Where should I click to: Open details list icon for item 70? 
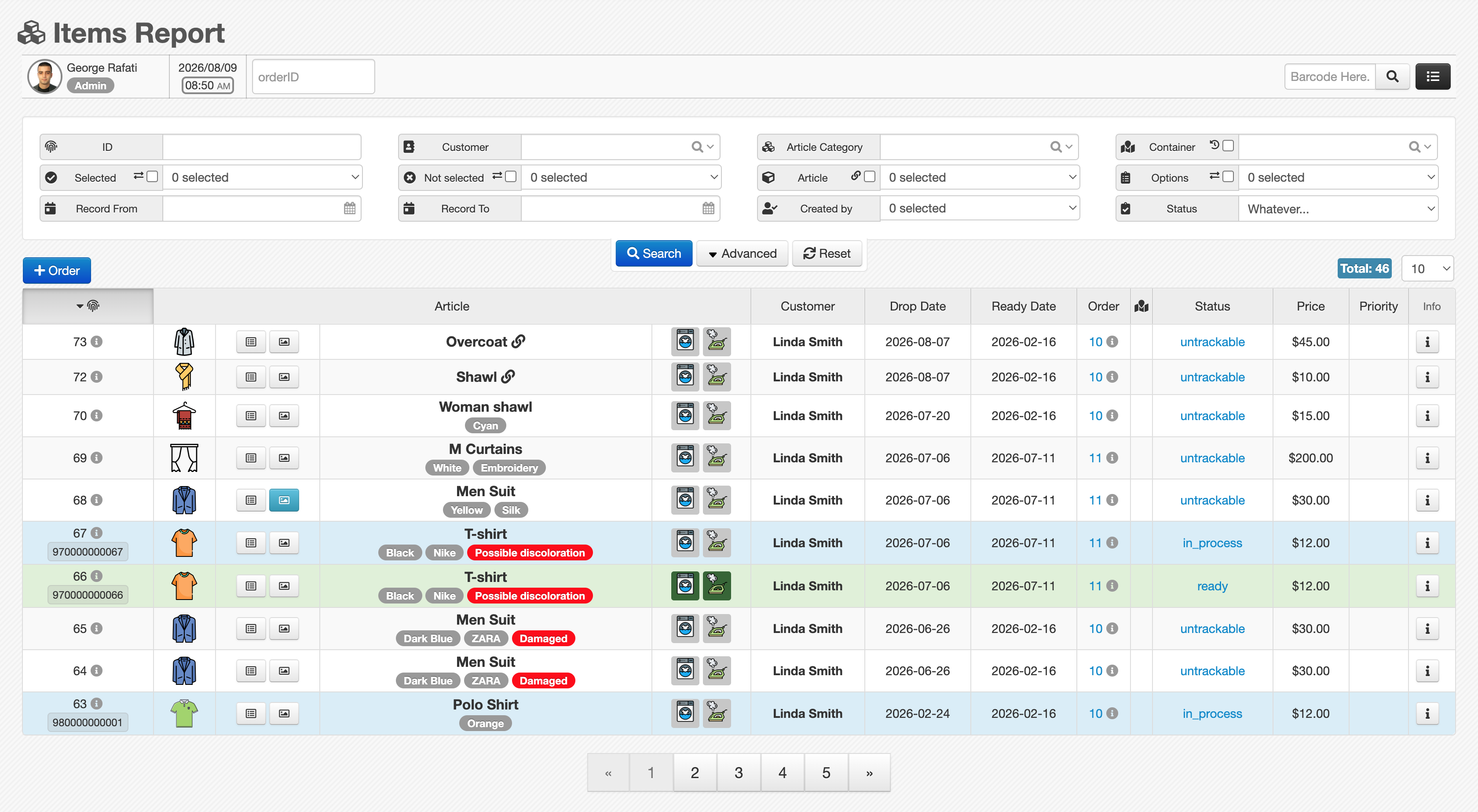[x=251, y=416]
